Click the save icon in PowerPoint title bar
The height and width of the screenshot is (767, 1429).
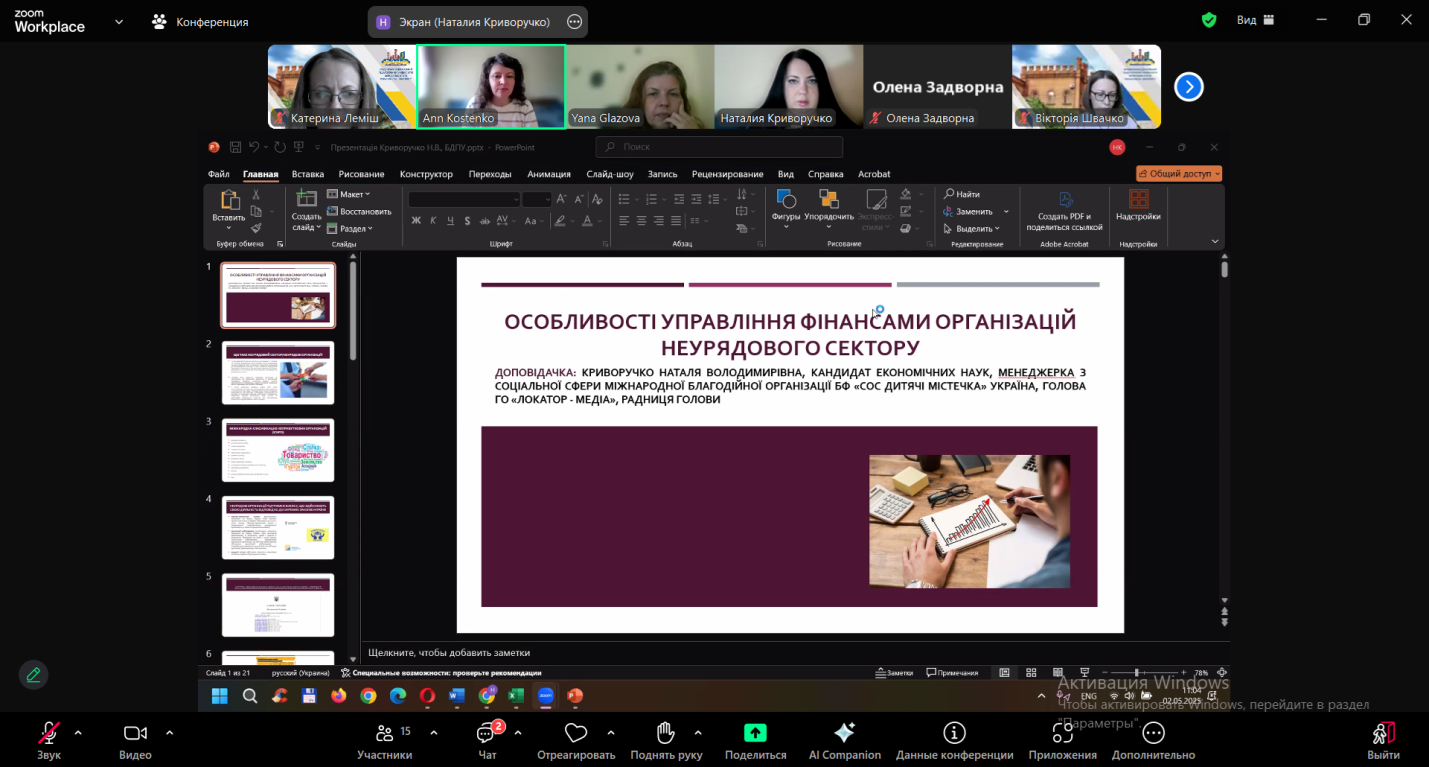click(x=235, y=147)
